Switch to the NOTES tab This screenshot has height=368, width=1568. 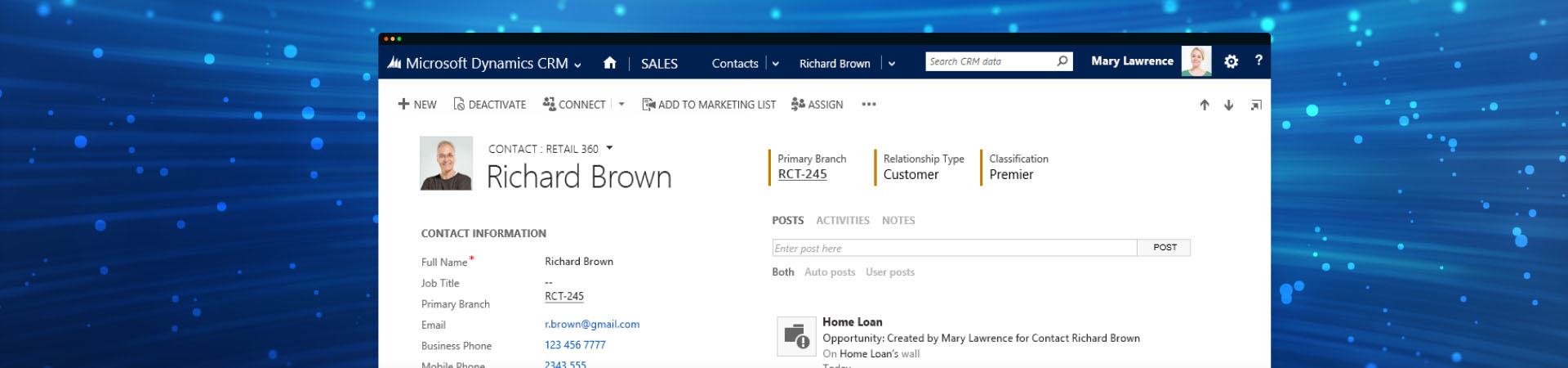pyautogui.click(x=898, y=221)
